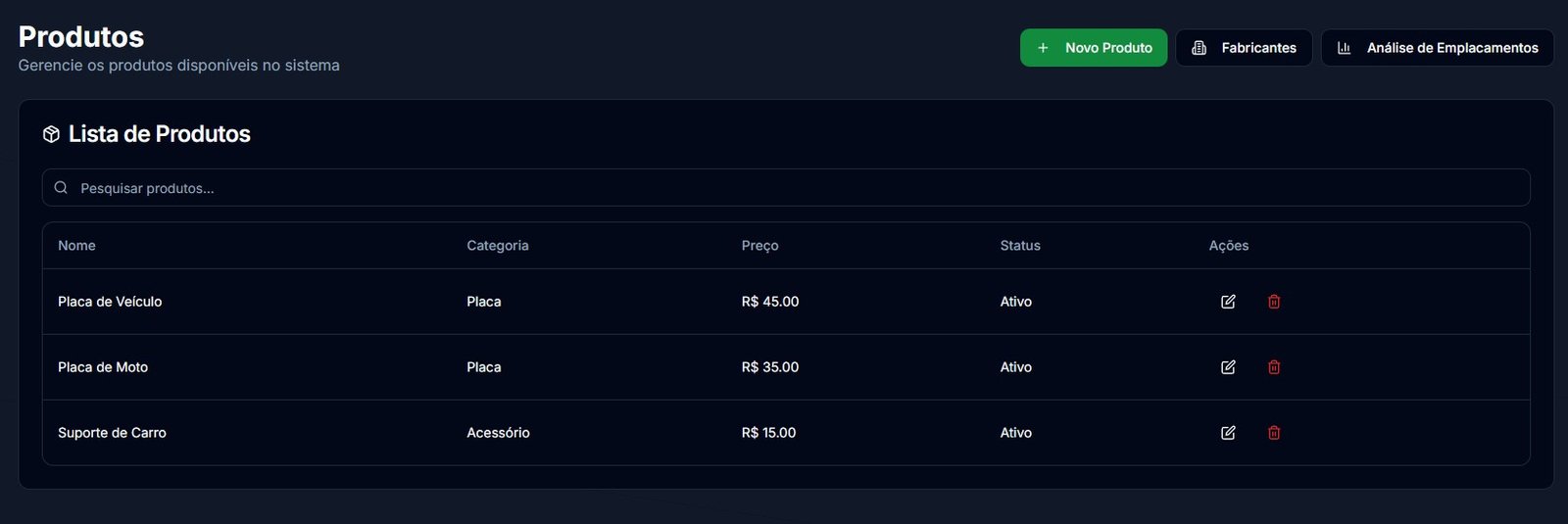Image resolution: width=1568 pixels, height=524 pixels.
Task: Select the Suporte de Carro product name
Action: (112, 433)
